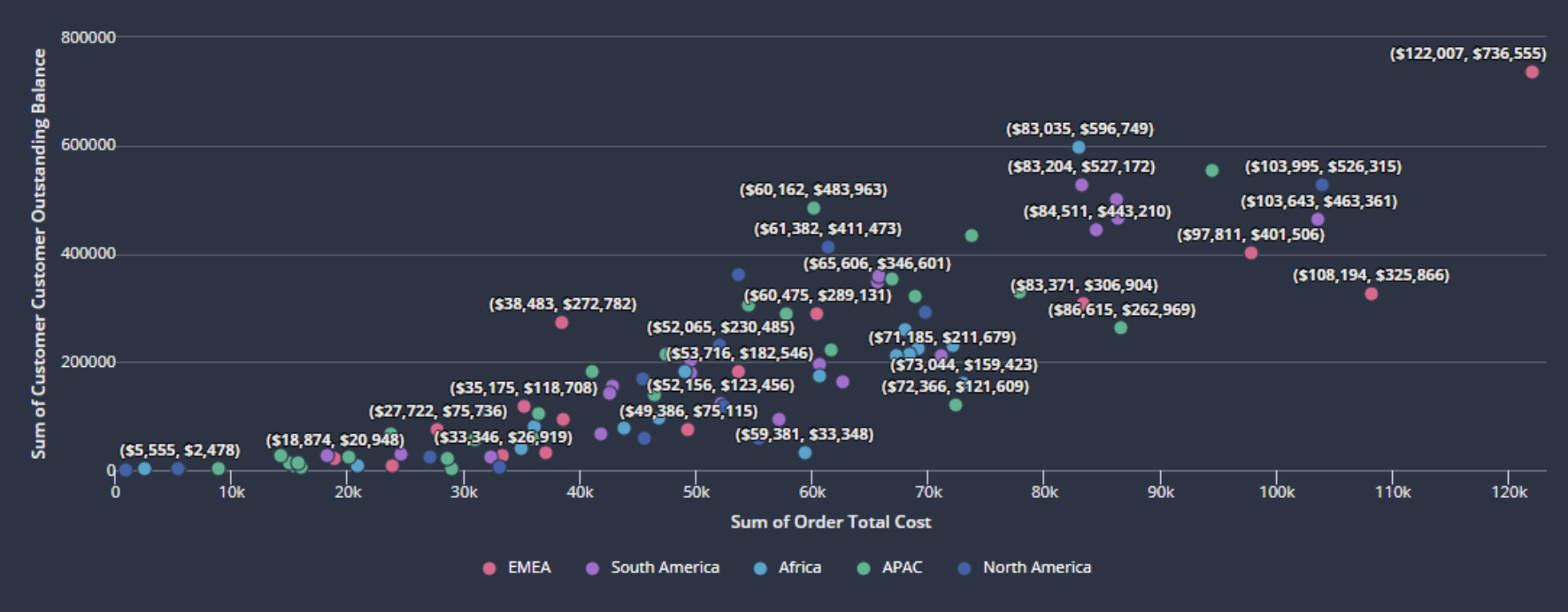Click the data label ($33,346, $26,919)
The width and height of the screenshot is (1568, 612).
tap(503, 437)
